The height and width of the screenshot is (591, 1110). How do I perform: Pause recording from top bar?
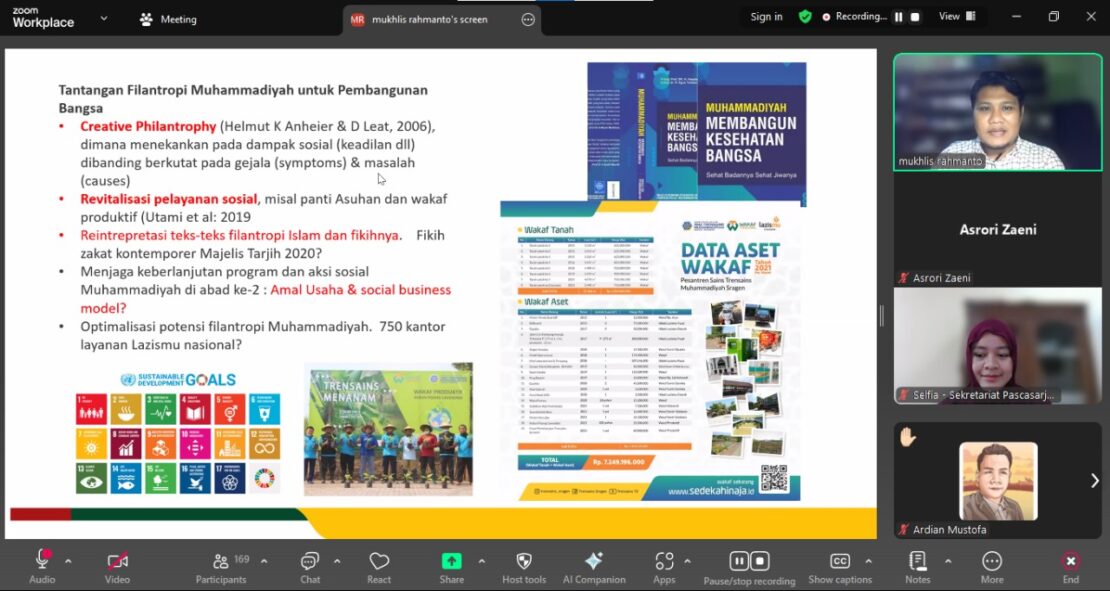[x=898, y=17]
